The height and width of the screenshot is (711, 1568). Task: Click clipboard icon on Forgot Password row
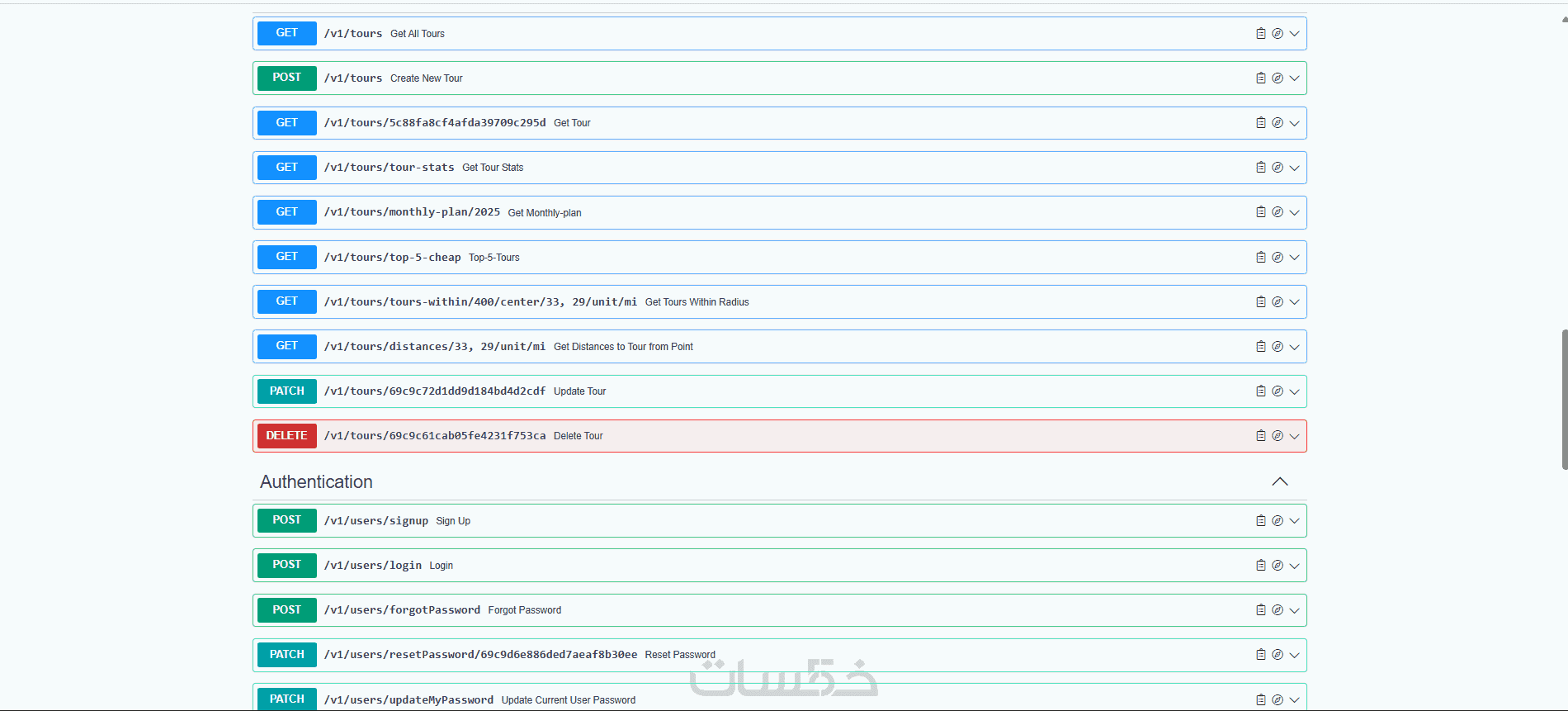(1260, 610)
